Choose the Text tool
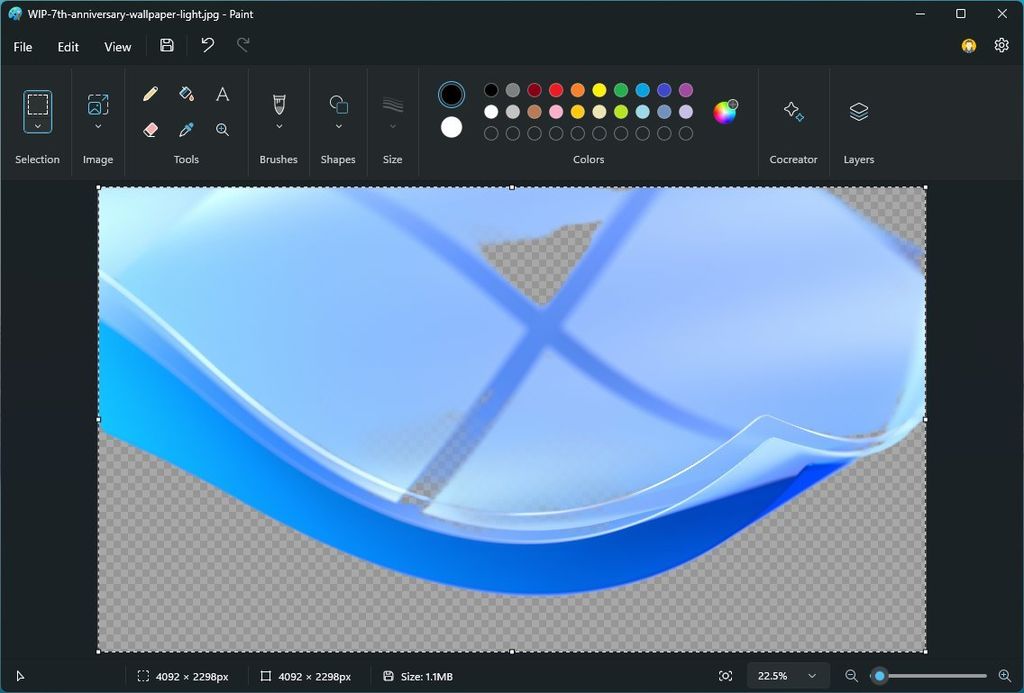This screenshot has height=693, width=1024. pos(222,93)
